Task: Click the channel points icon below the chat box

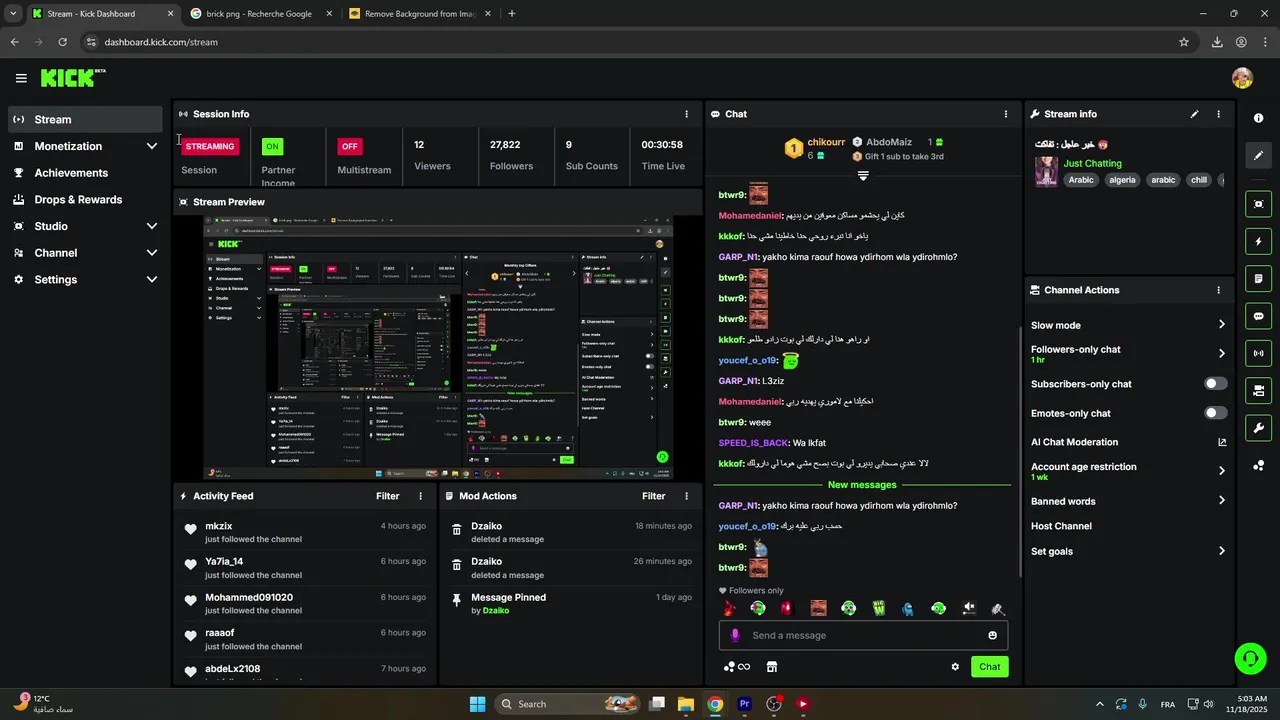Action: (x=736, y=667)
